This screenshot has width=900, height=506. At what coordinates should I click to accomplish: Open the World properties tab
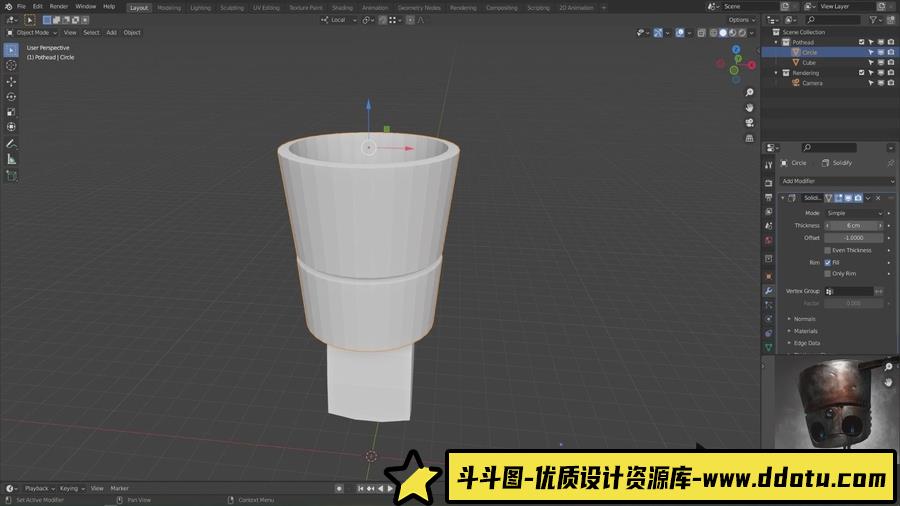point(769,240)
